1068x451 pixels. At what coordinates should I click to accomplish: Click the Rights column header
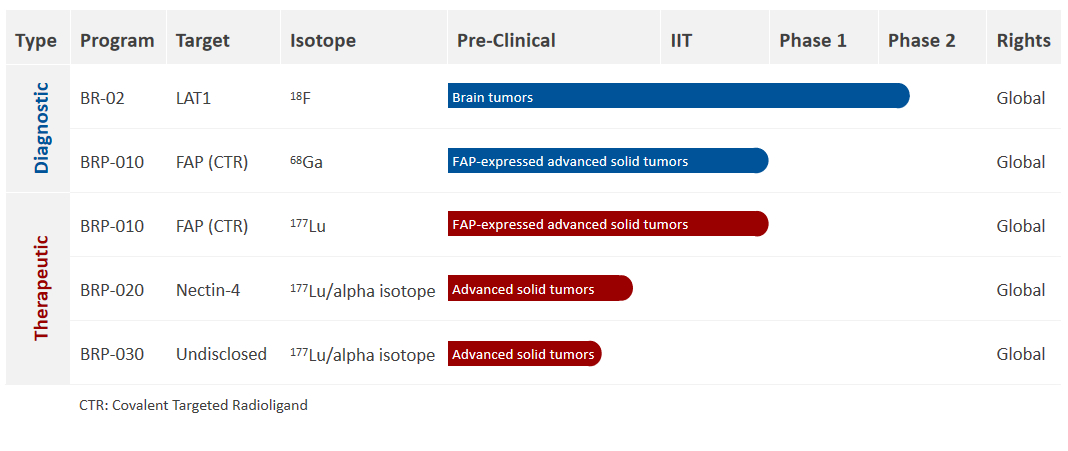[1024, 41]
